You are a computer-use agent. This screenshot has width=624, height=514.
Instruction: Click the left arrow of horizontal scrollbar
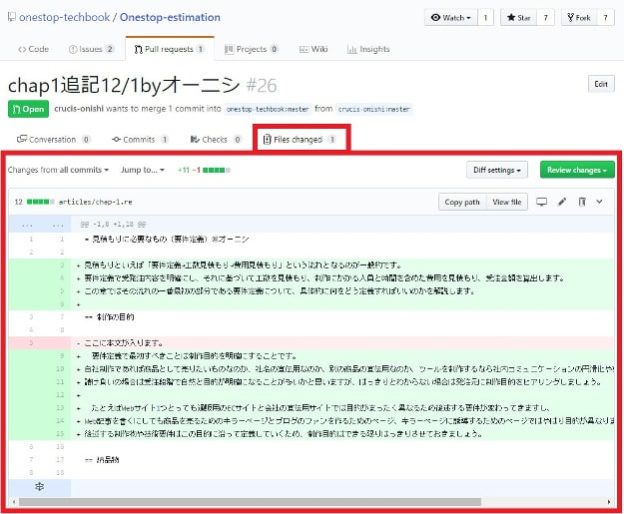[x=14, y=502]
